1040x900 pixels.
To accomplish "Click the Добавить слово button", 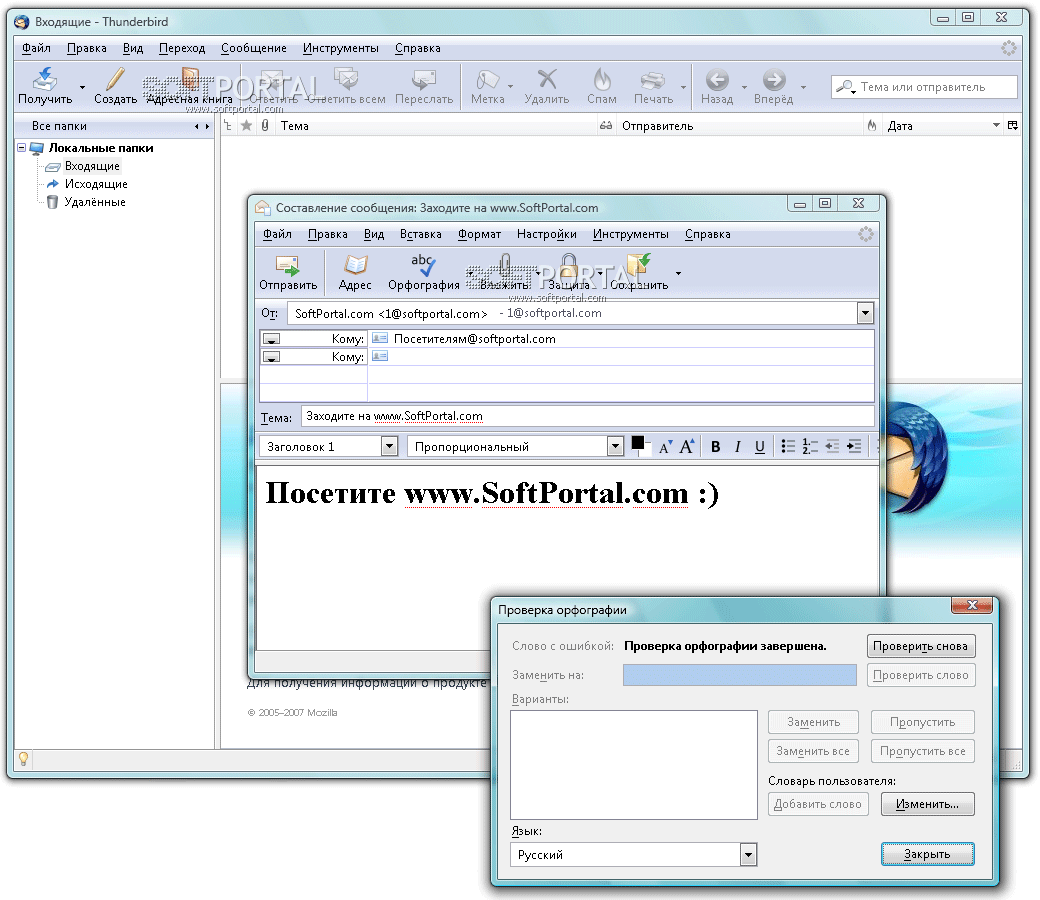I will 818,804.
